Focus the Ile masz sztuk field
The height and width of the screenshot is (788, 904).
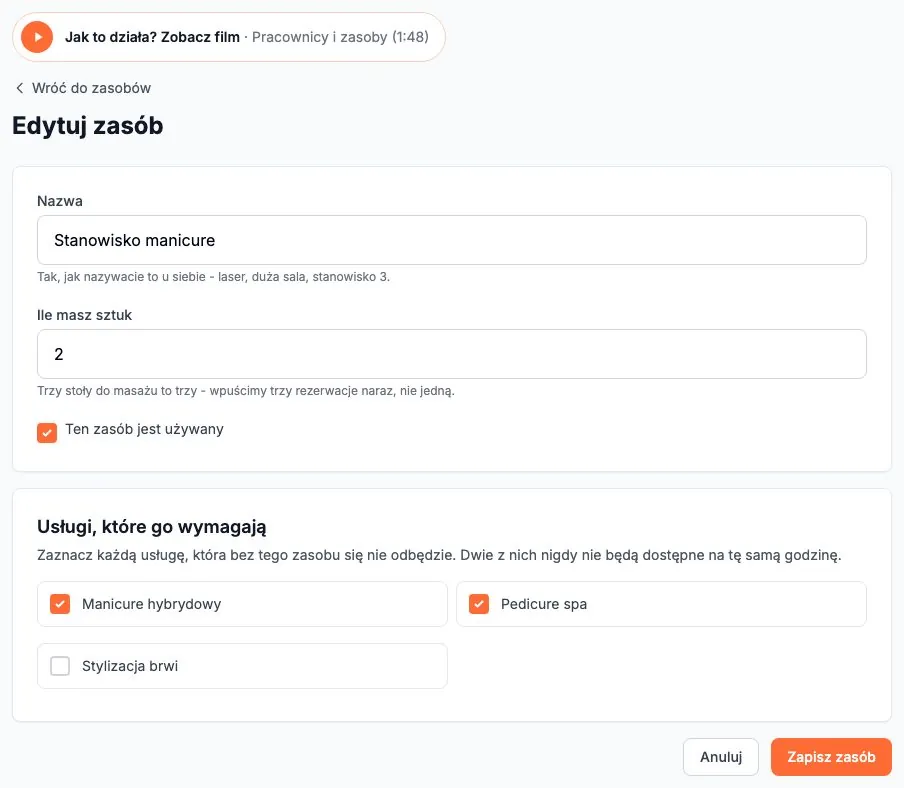tap(451, 354)
